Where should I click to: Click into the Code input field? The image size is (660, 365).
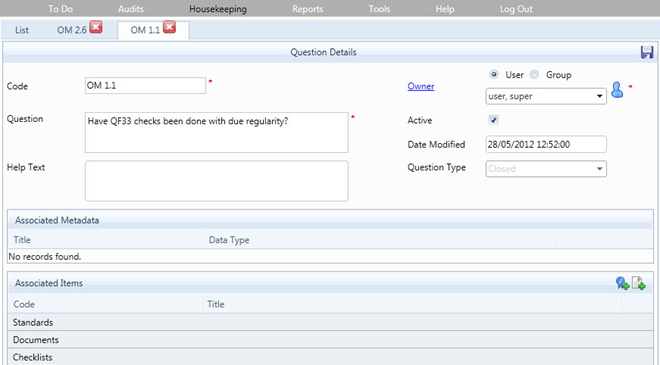click(x=145, y=85)
